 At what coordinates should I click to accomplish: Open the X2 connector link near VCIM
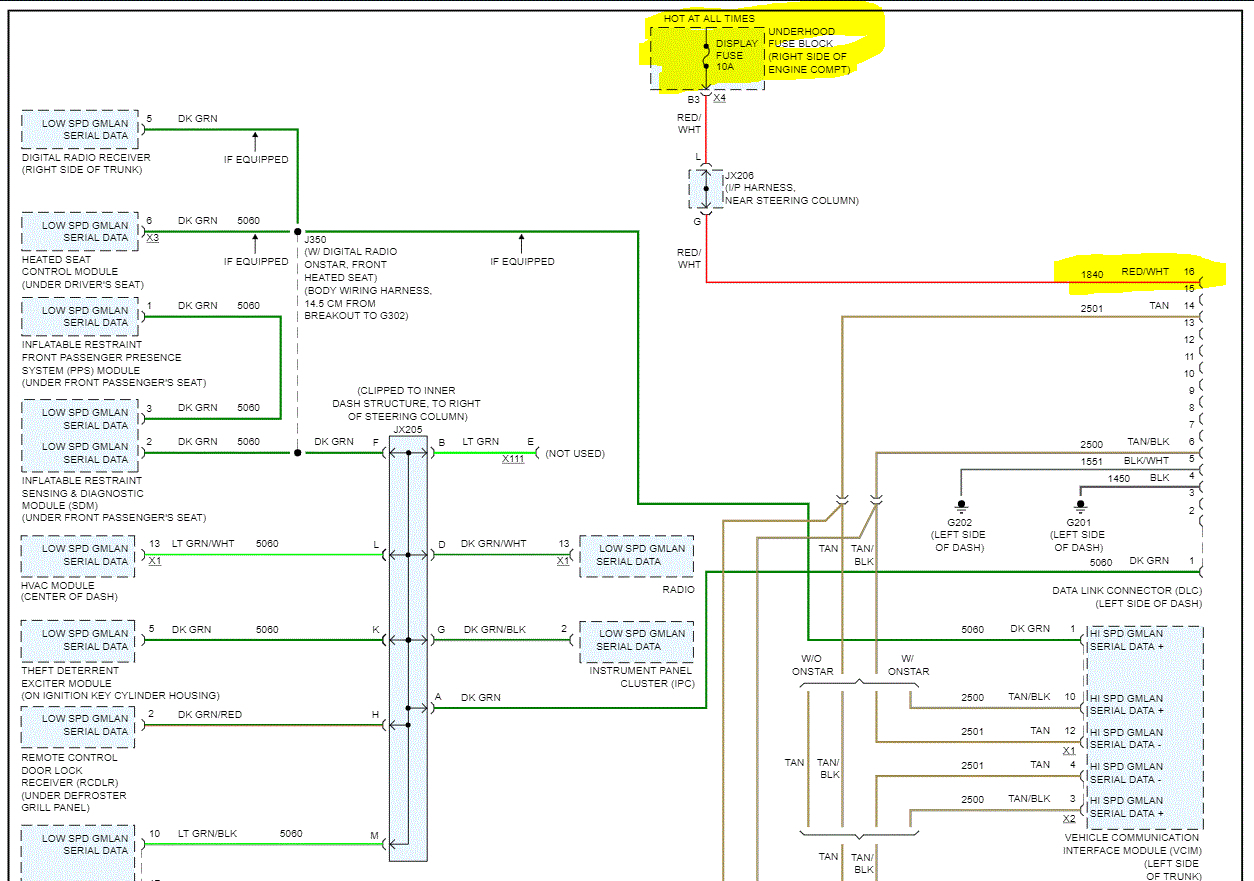click(1068, 818)
